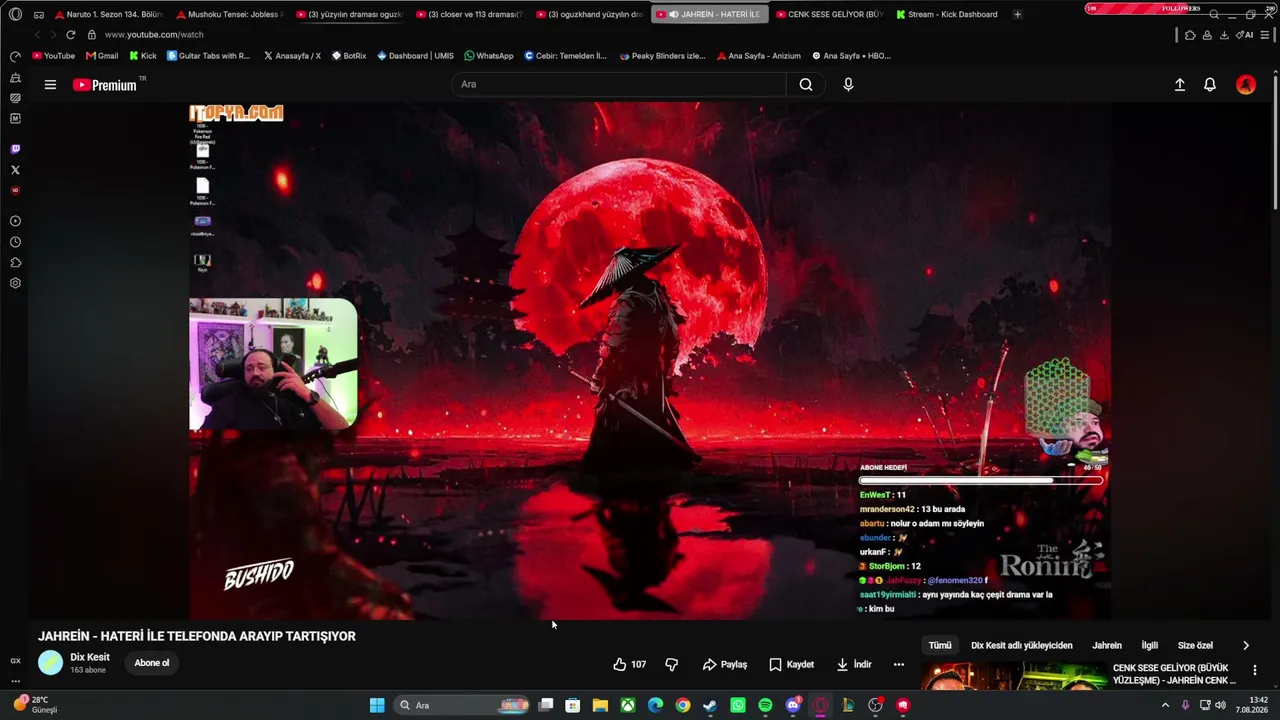Open Twitch in the Opera sidebar

tap(15, 149)
